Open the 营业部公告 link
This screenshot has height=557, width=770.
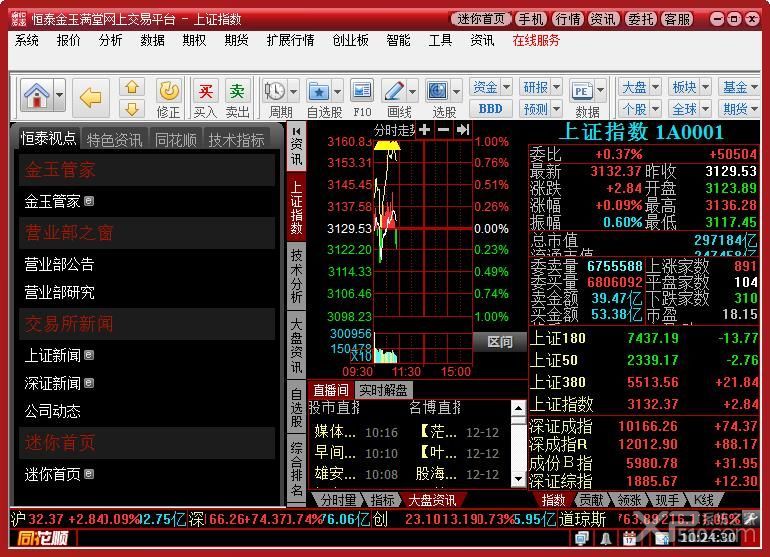pyautogui.click(x=59, y=264)
